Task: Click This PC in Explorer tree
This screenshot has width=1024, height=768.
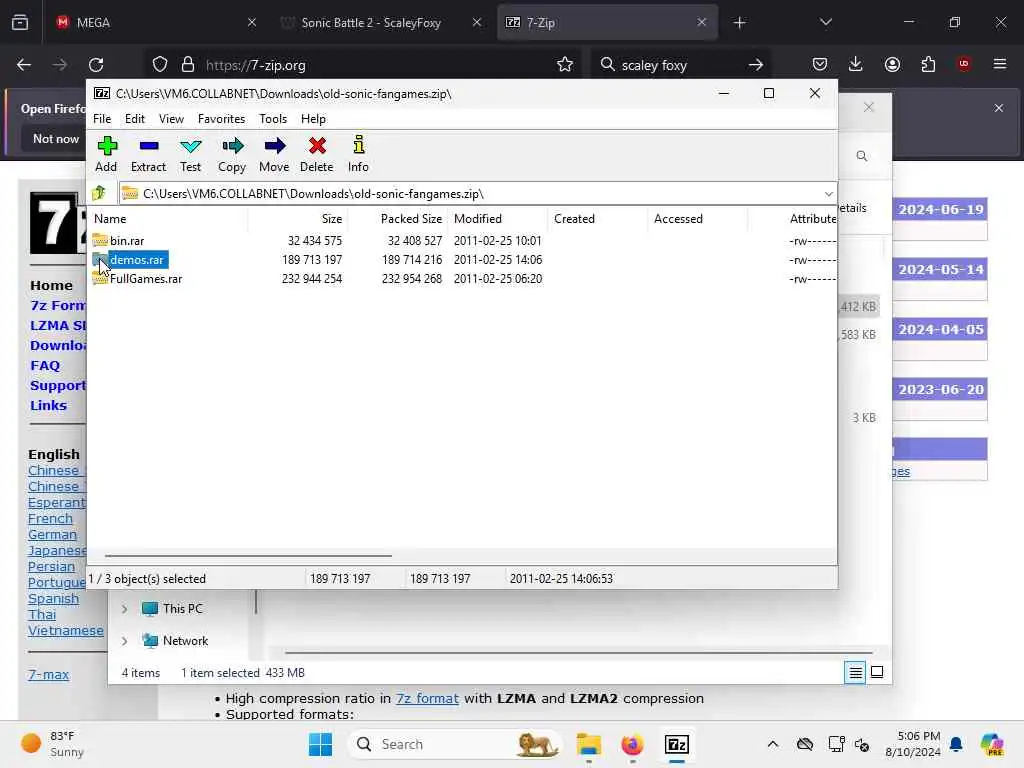Action: point(183,609)
